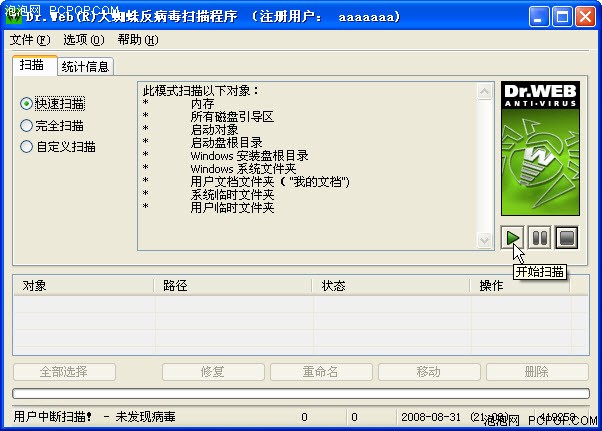Close the Dr.Web scanner window
This screenshot has height=431, width=602.
coord(585,17)
